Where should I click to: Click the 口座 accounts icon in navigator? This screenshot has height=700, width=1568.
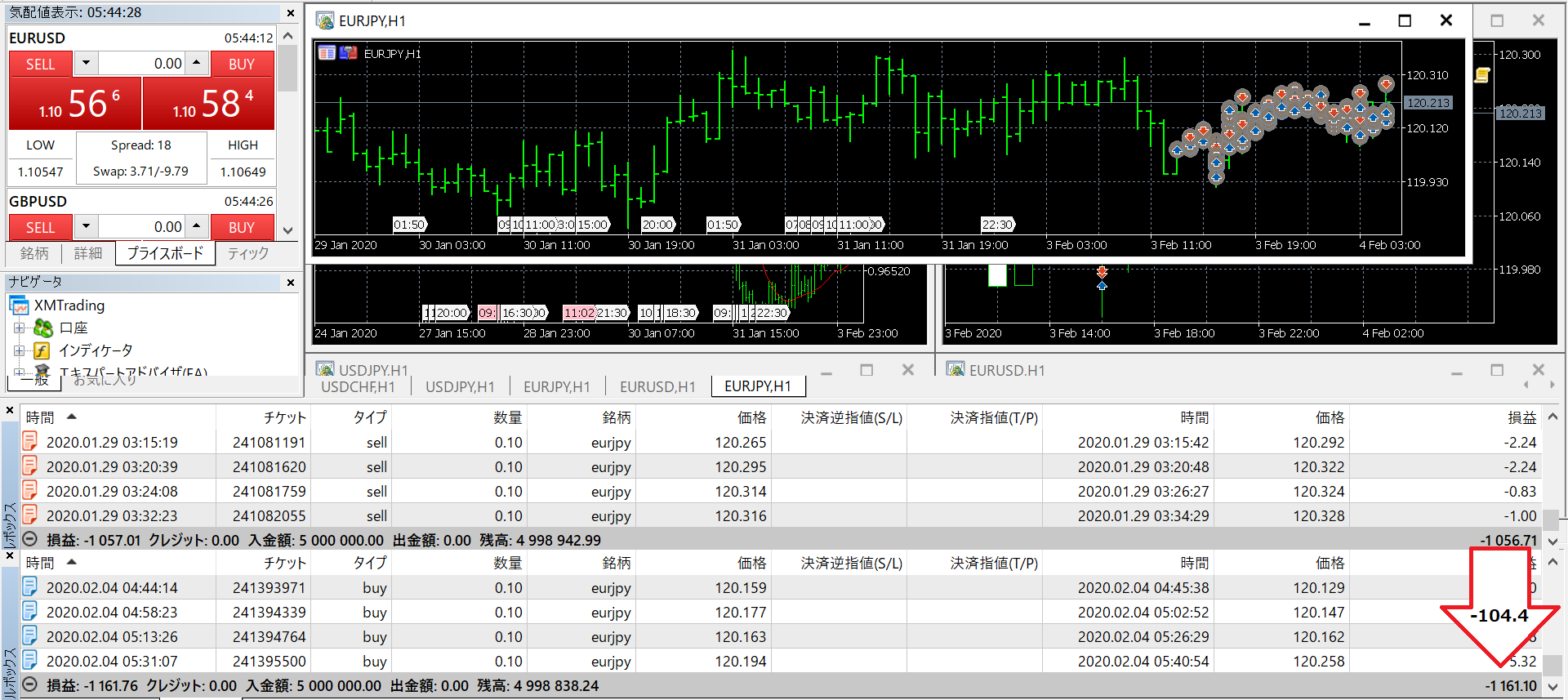[x=42, y=328]
